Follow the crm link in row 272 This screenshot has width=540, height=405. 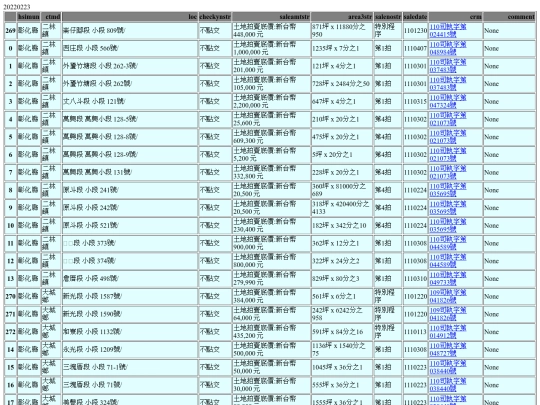[x=447, y=332]
